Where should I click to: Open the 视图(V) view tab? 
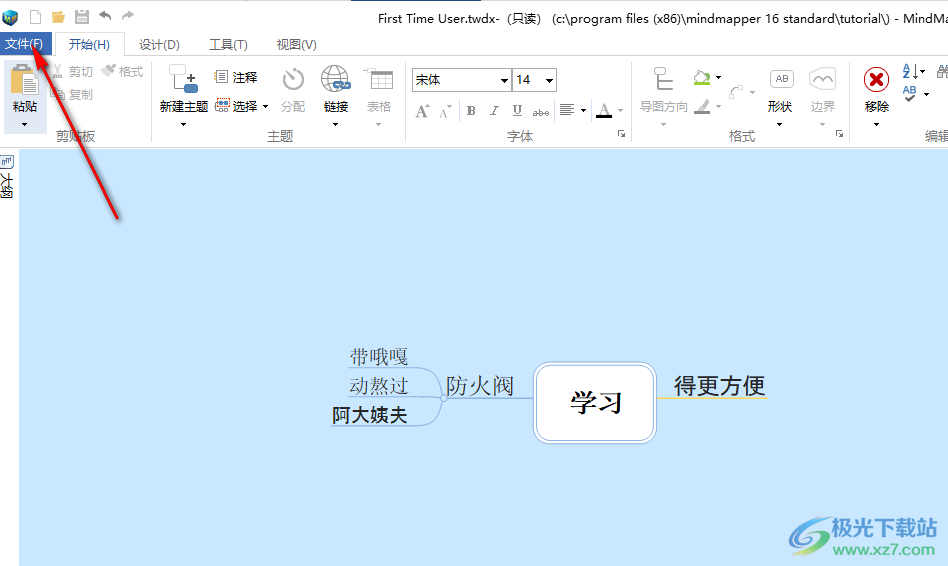[296, 45]
